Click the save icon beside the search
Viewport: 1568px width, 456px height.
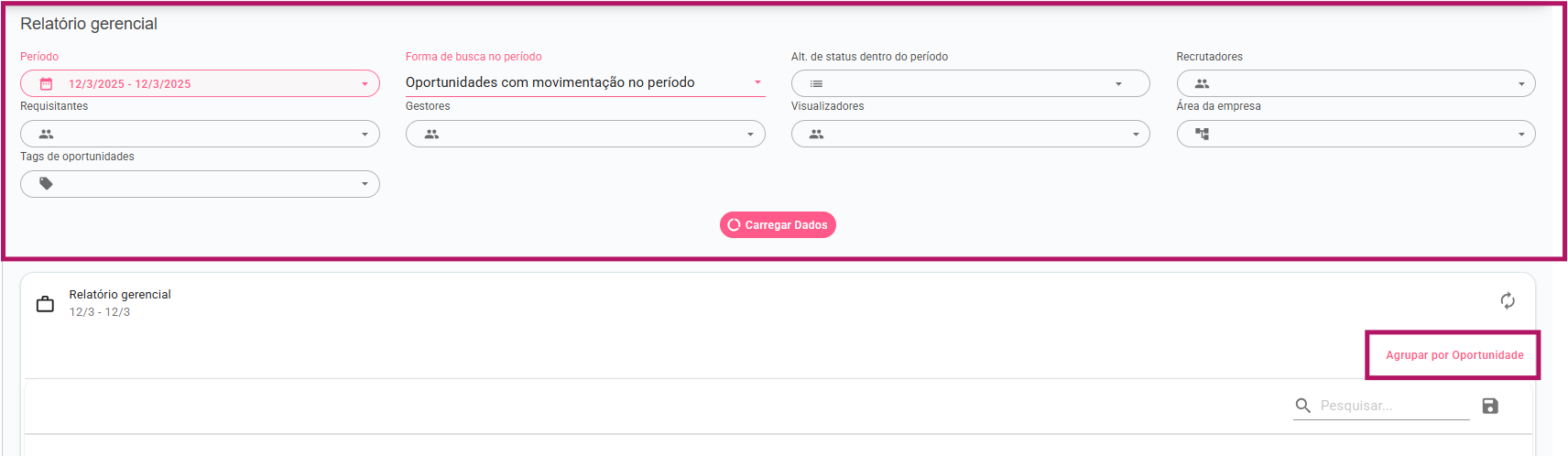pos(1490,406)
